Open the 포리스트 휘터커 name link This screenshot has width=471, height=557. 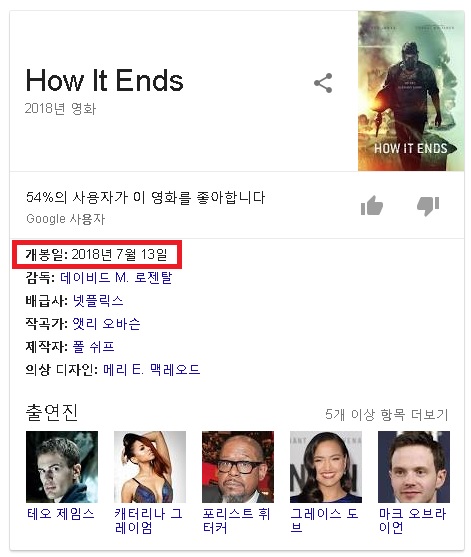pyautogui.click(x=236, y=521)
